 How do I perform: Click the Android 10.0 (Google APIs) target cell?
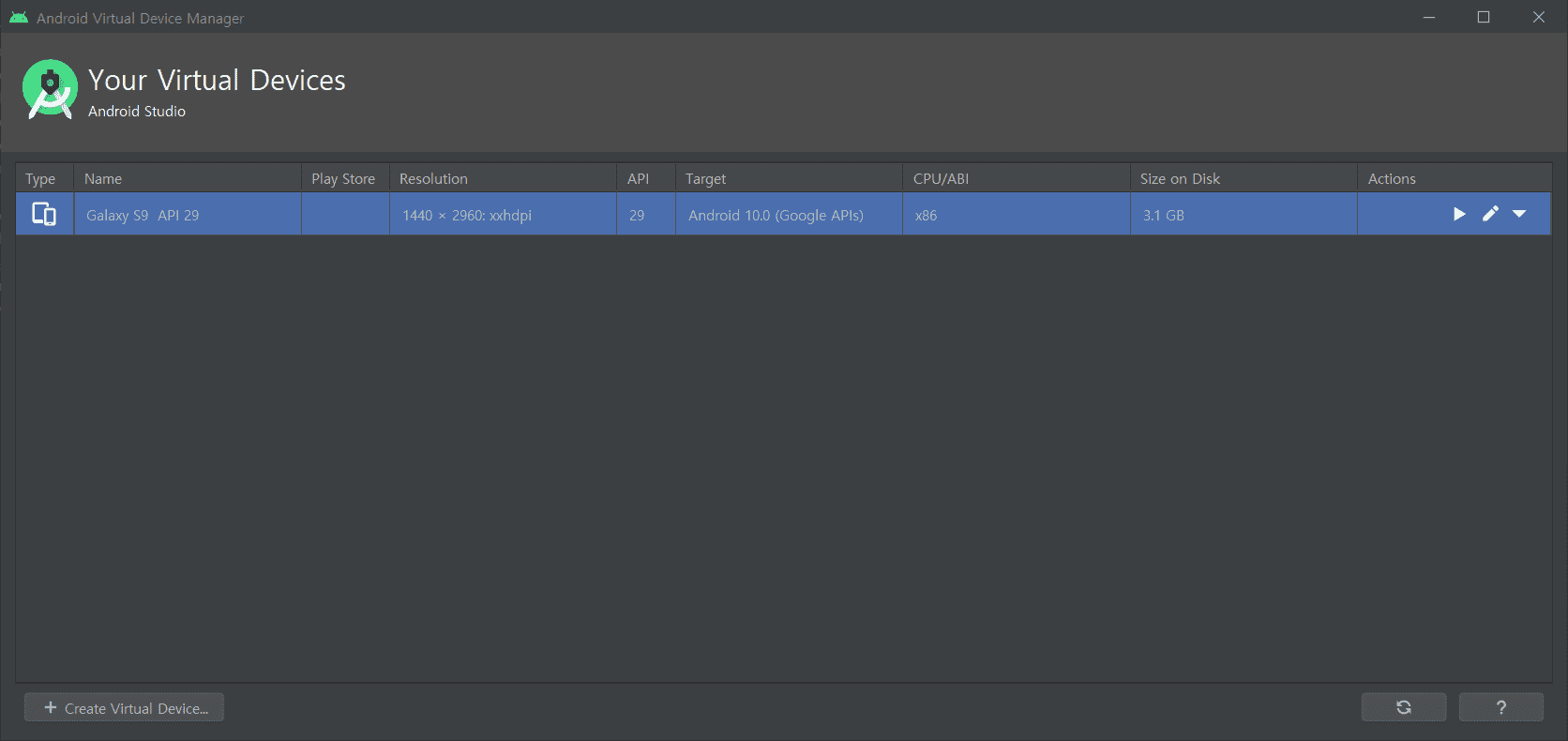point(789,214)
